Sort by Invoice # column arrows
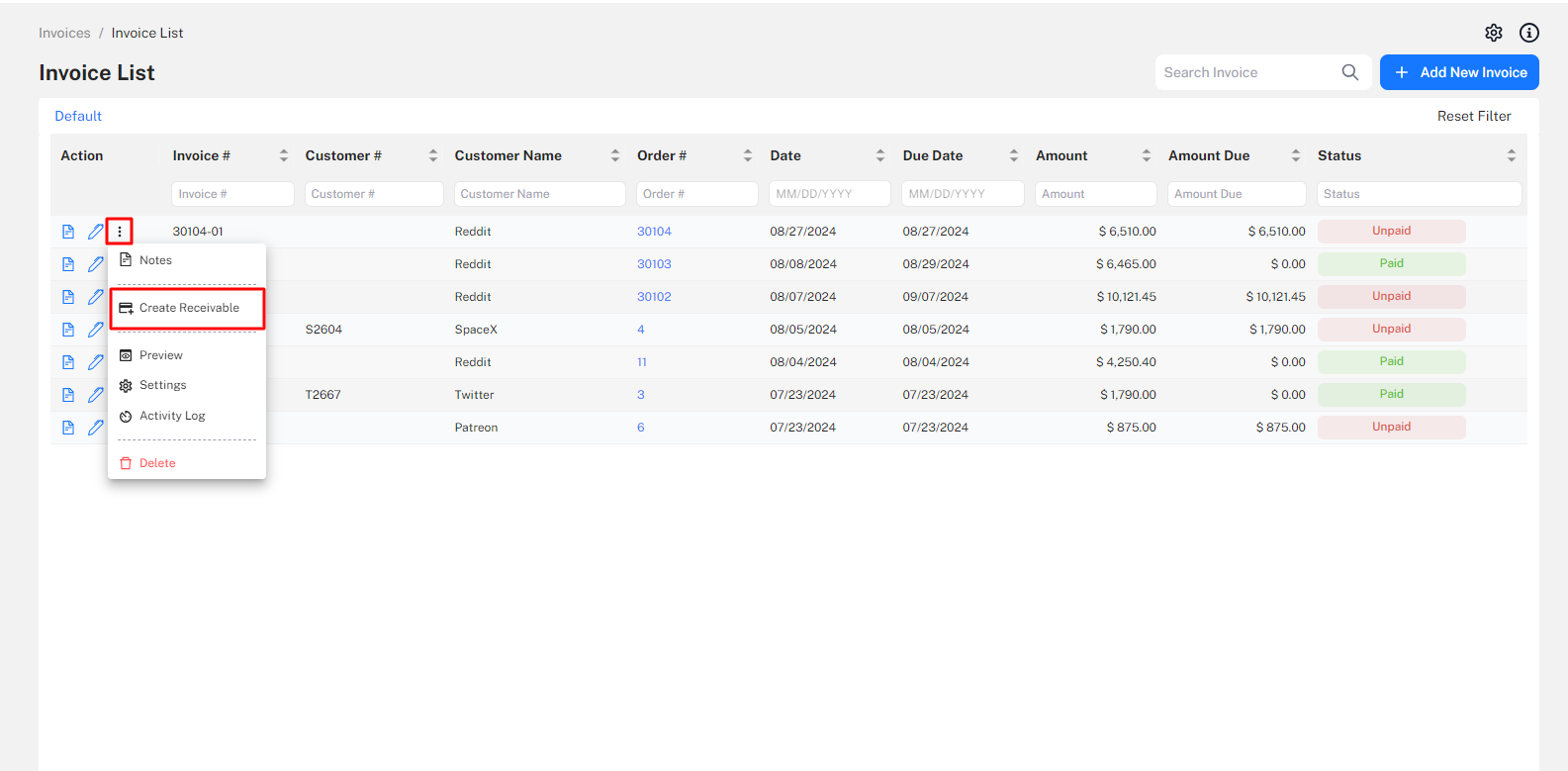 [284, 155]
